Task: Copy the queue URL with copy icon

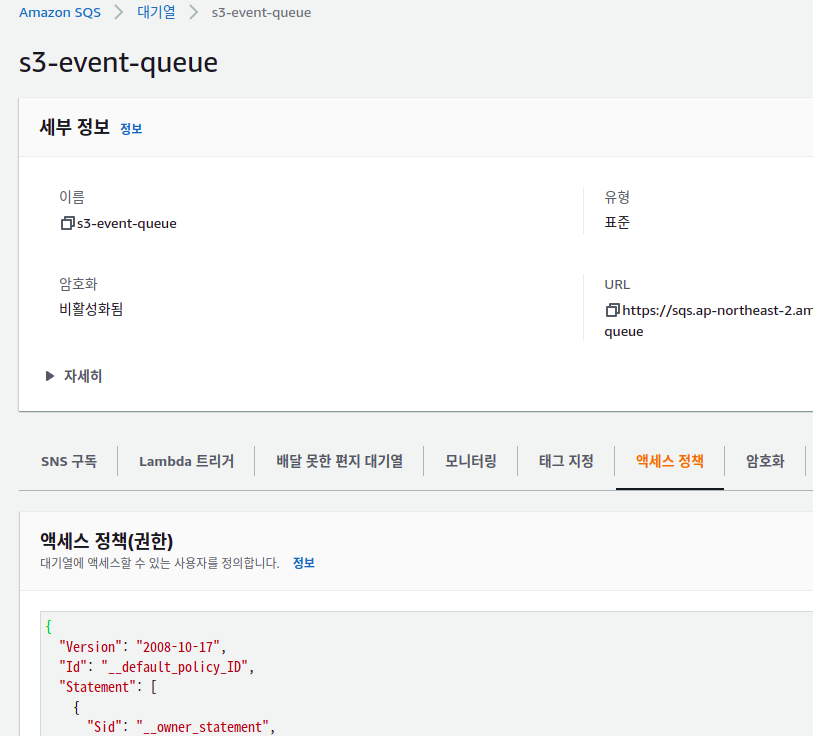Action: point(612,310)
